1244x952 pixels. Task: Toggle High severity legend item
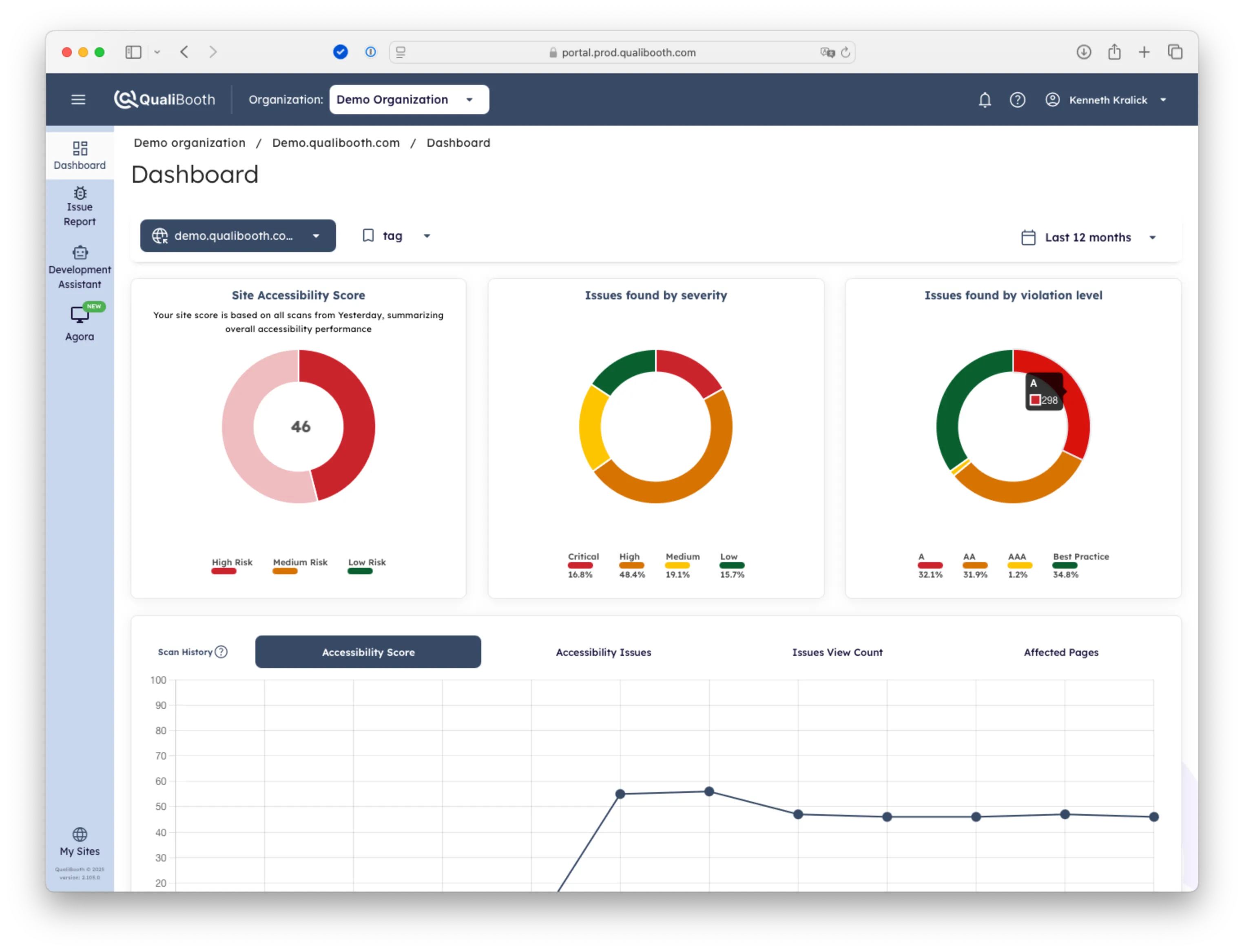pos(633,567)
